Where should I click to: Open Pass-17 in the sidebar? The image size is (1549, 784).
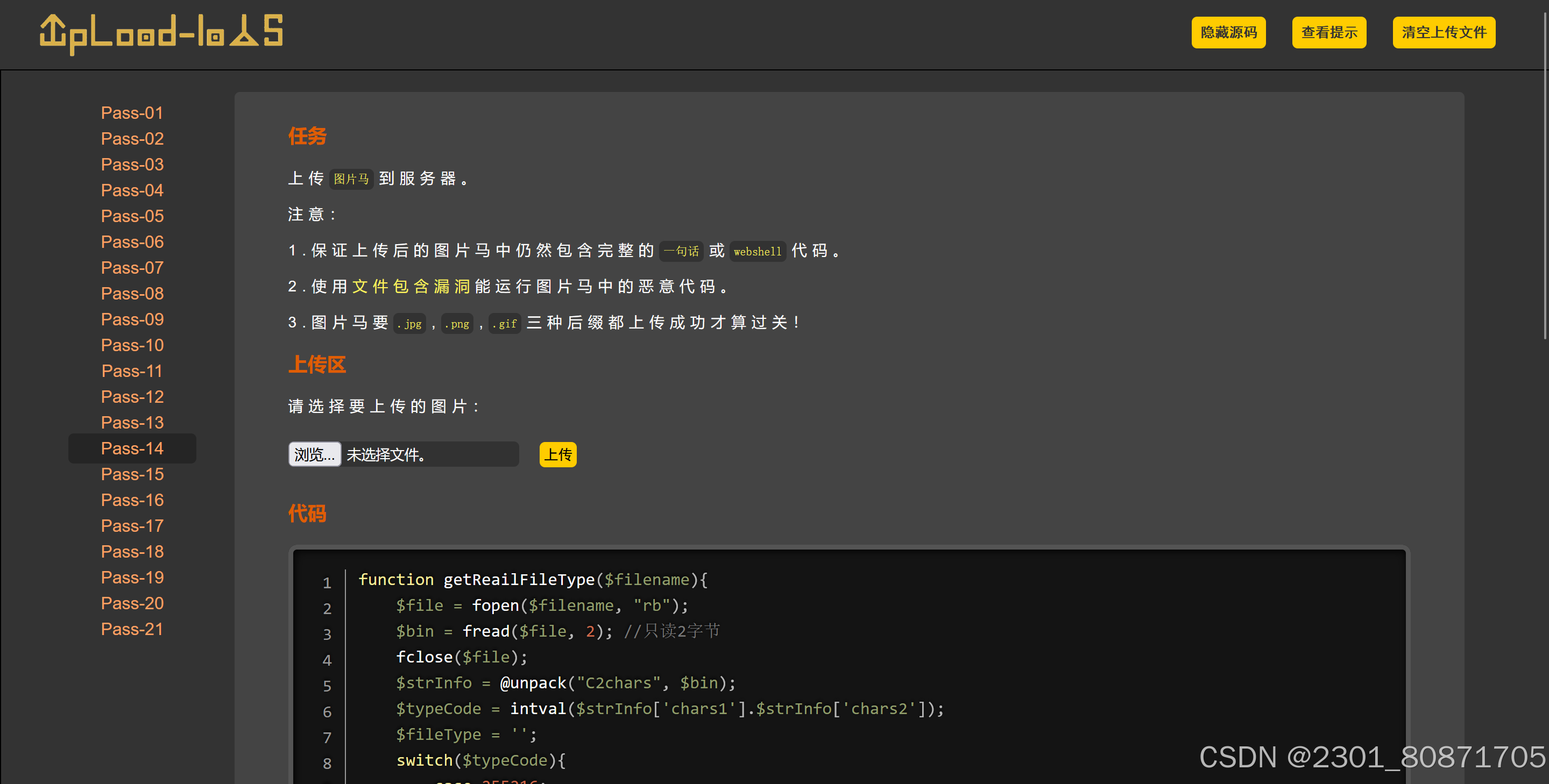pos(132,526)
